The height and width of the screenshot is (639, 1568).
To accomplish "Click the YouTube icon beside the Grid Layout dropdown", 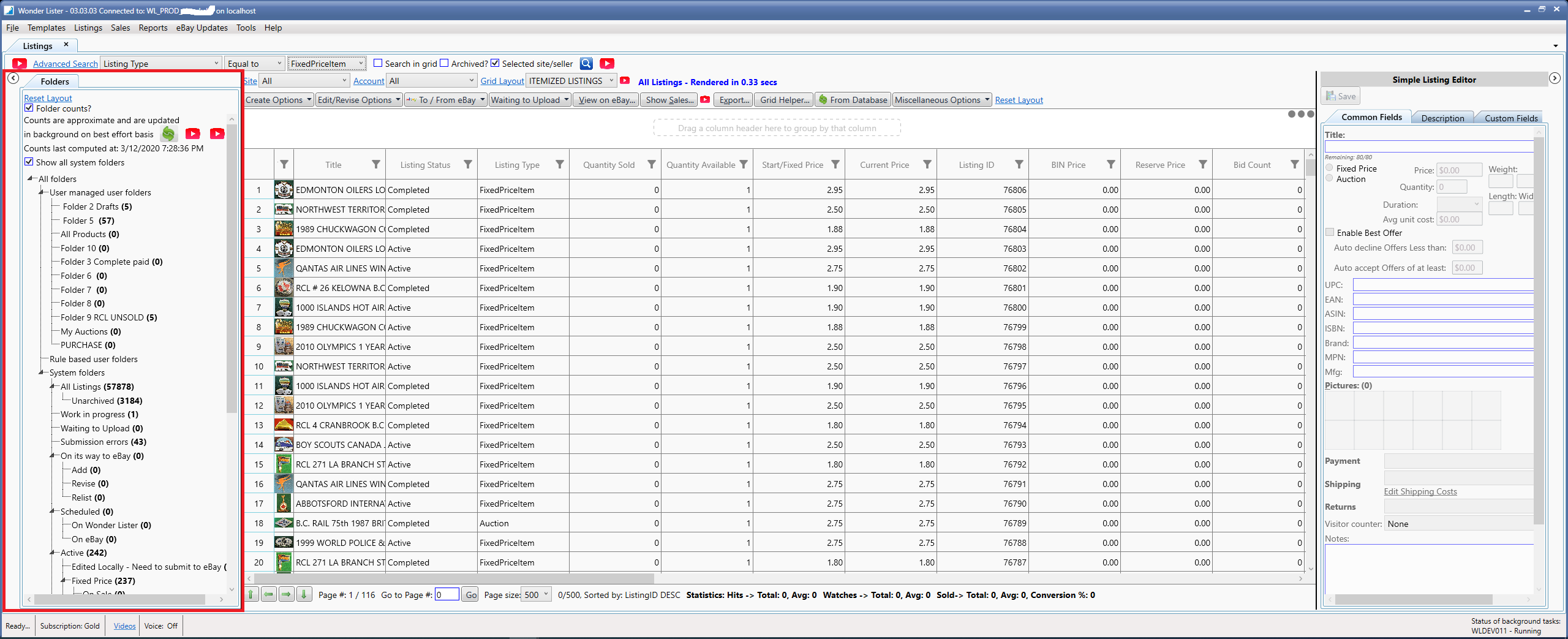I will [625, 80].
